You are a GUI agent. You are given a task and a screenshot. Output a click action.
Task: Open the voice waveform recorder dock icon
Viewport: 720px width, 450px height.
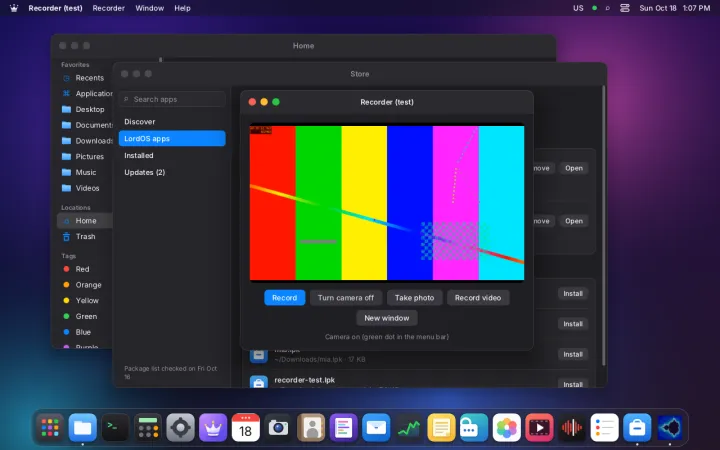[572, 428]
